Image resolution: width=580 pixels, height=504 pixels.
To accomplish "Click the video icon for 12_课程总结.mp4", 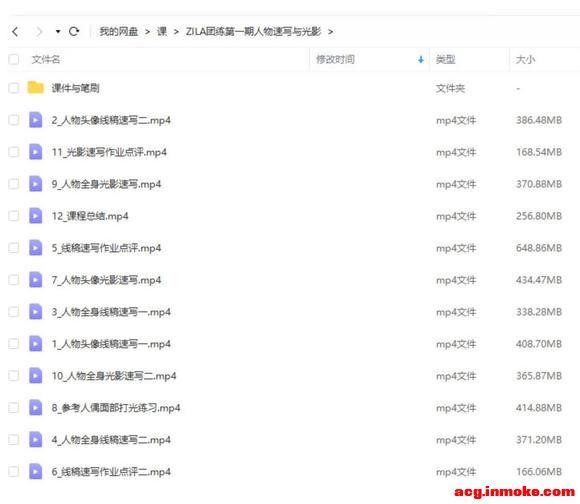I will tap(36, 216).
